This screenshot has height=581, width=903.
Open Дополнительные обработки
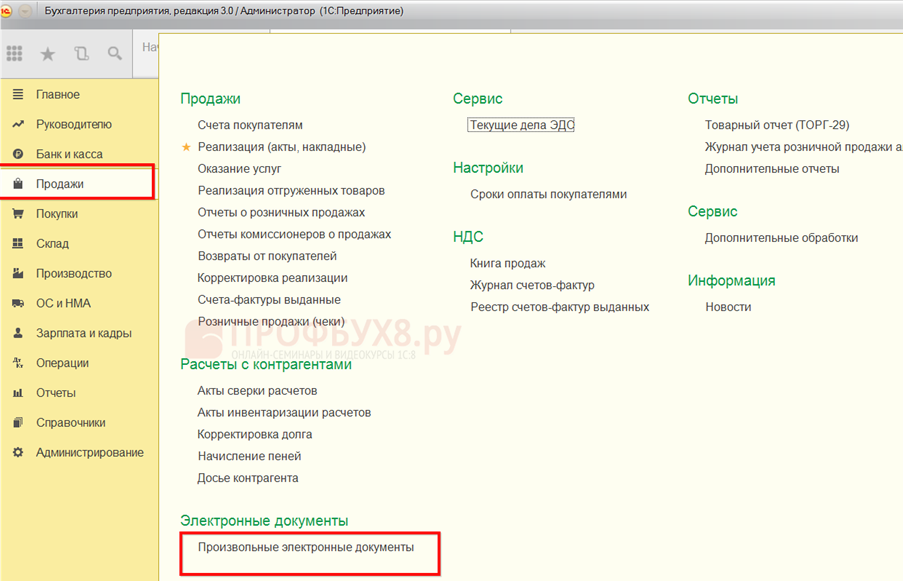coord(781,238)
